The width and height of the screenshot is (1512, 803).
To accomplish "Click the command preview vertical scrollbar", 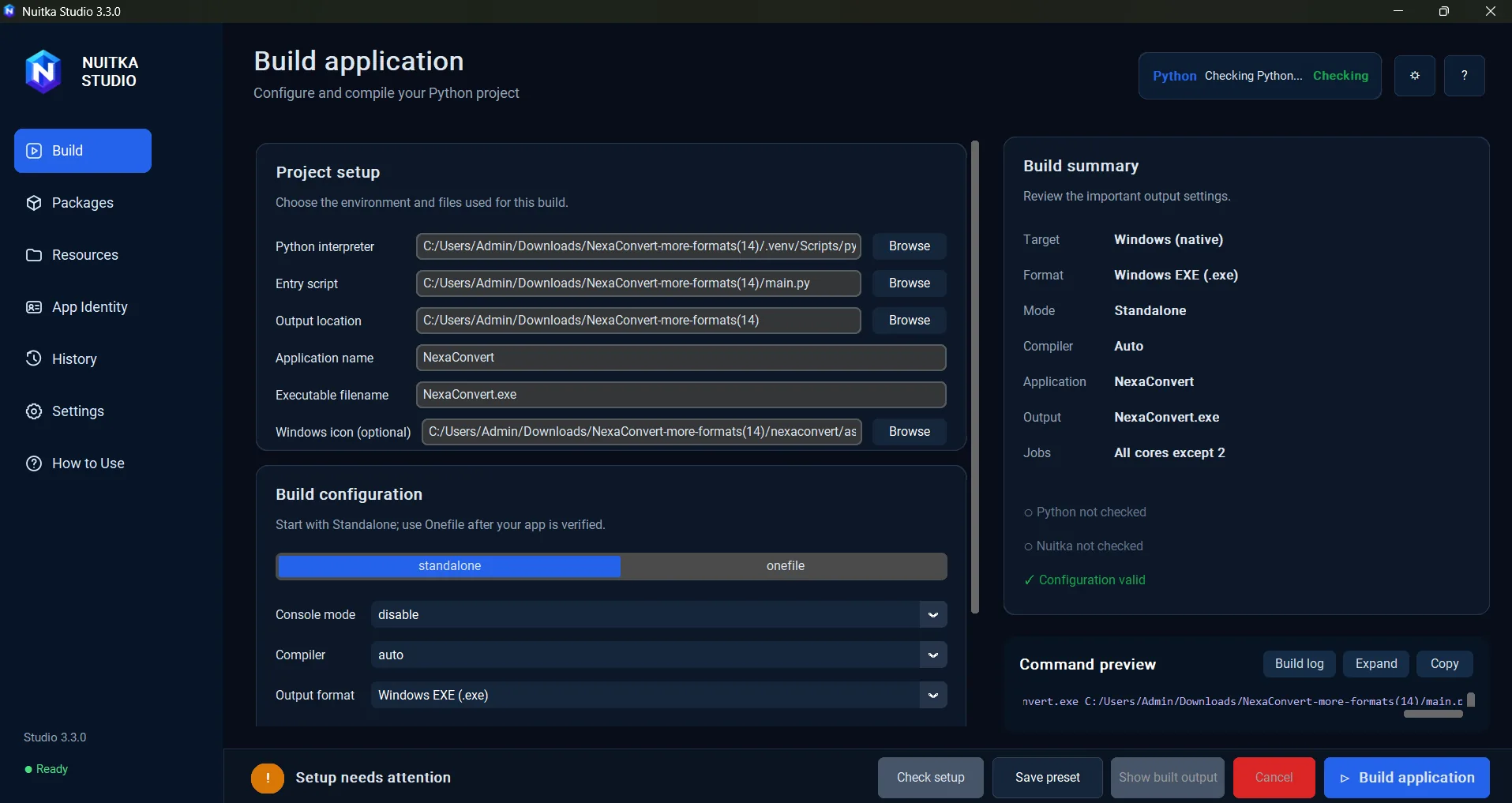I will [x=1471, y=700].
